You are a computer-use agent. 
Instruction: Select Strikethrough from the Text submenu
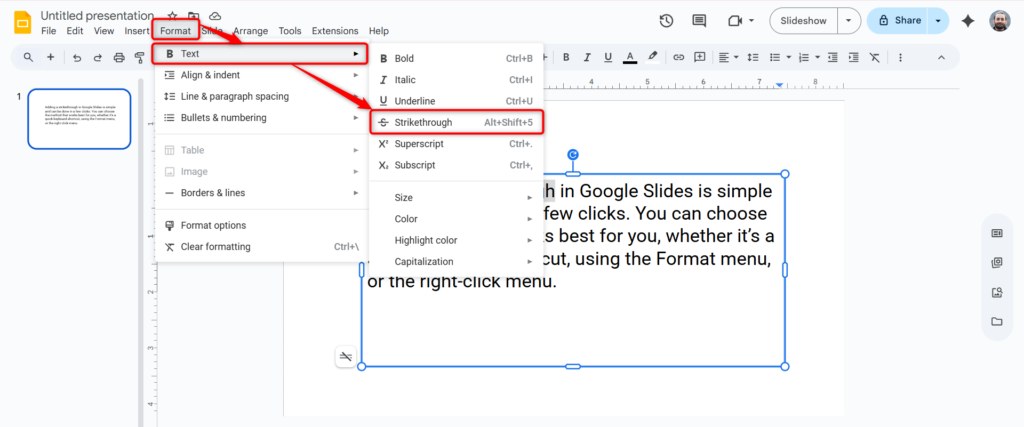click(423, 122)
